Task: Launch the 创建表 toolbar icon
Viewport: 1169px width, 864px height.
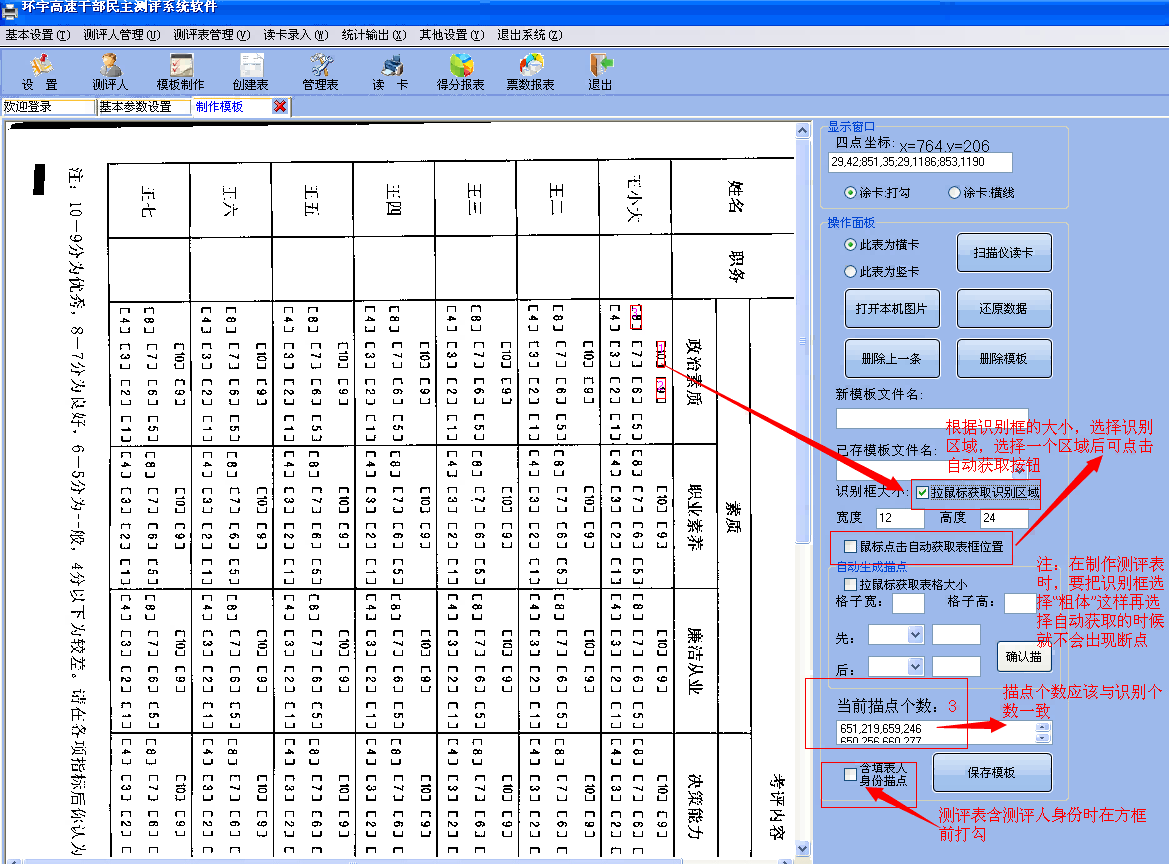Action: (250, 72)
